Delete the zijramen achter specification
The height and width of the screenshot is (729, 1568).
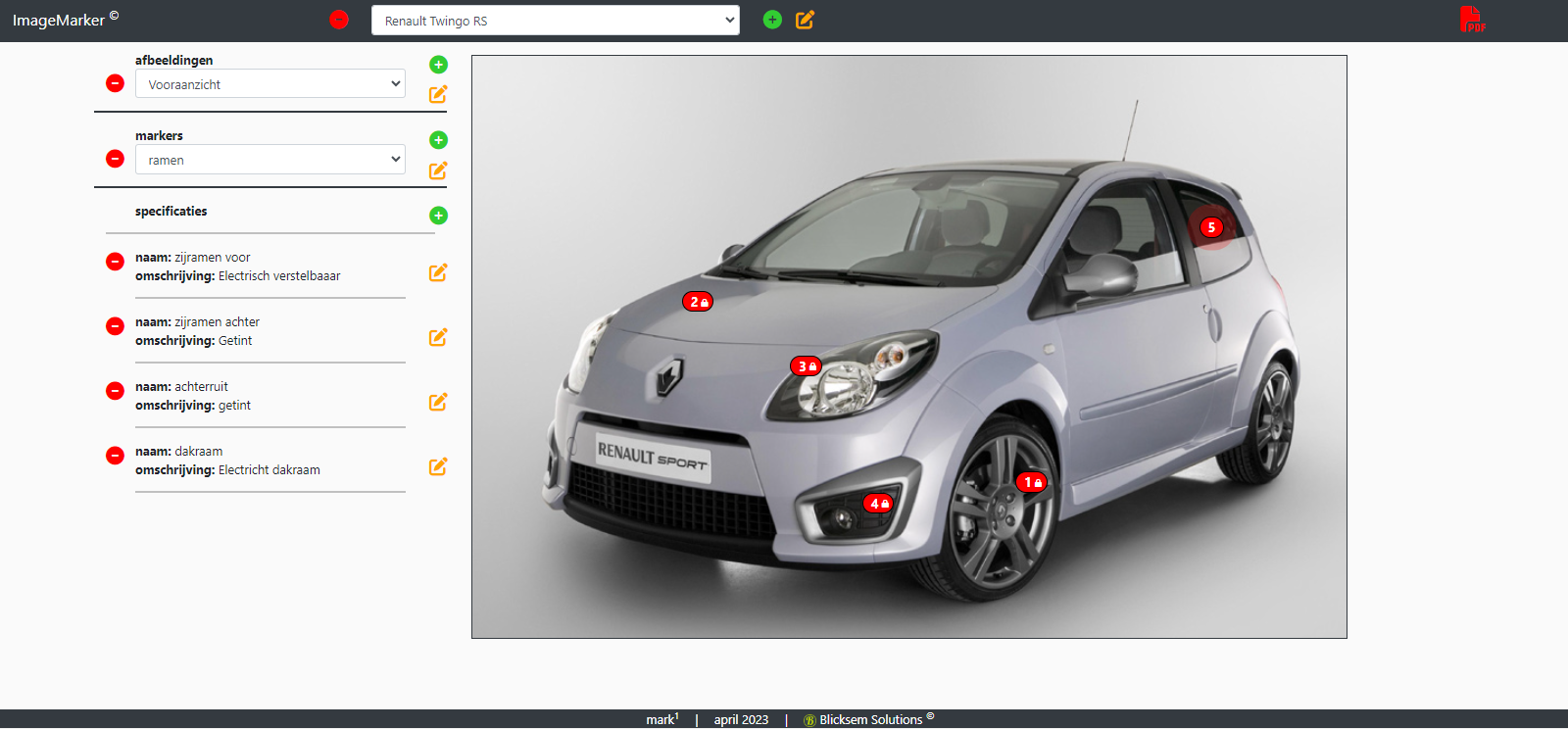coord(115,325)
